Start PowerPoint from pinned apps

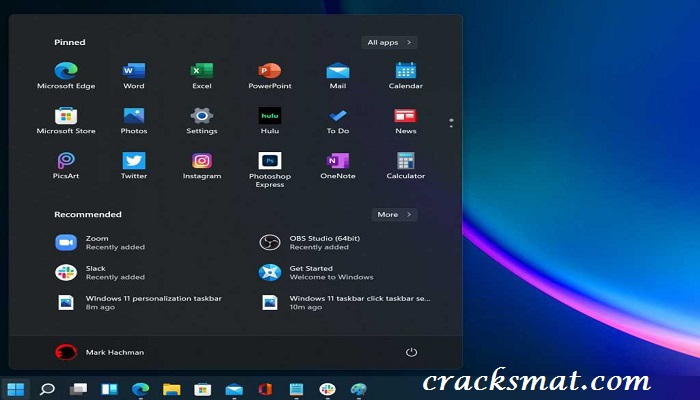[x=270, y=75]
